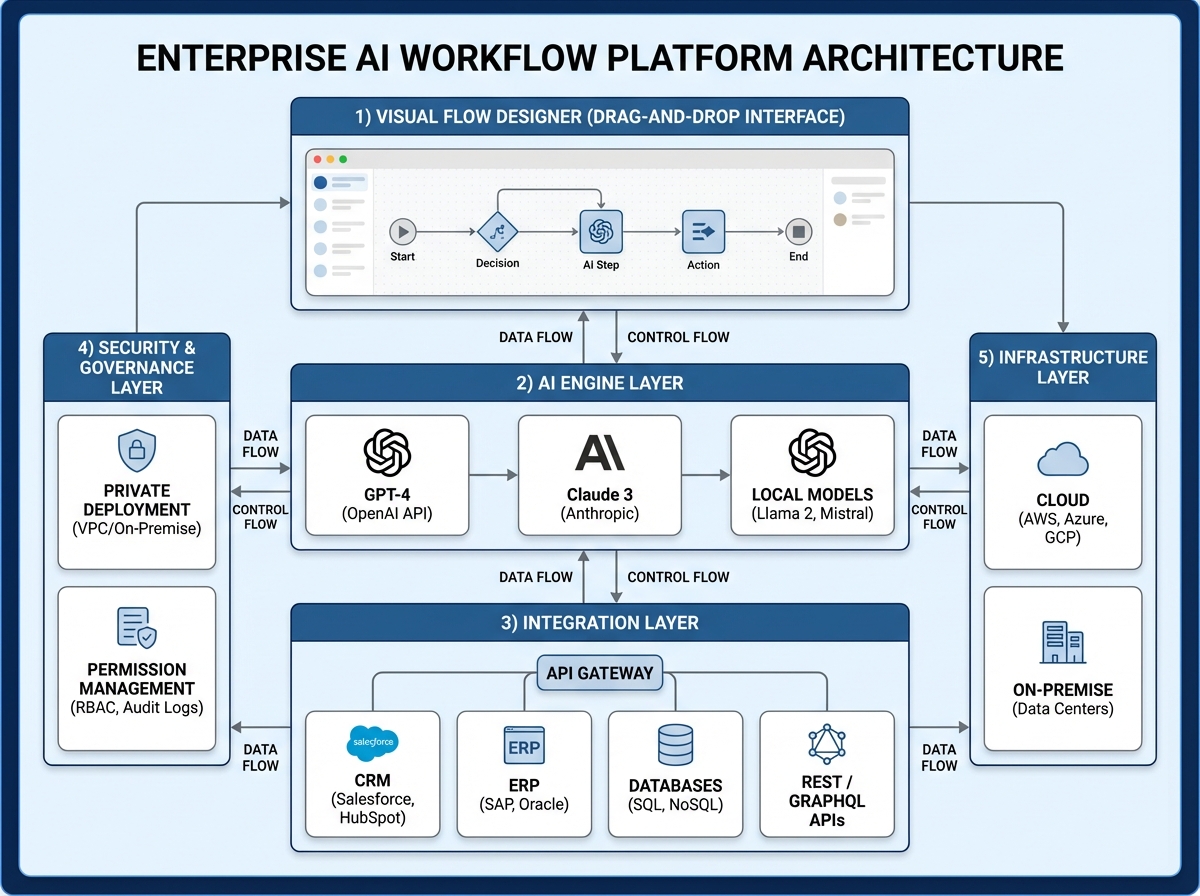Select the Decision diamond node
The image size is (1200, 896).
pos(497,232)
